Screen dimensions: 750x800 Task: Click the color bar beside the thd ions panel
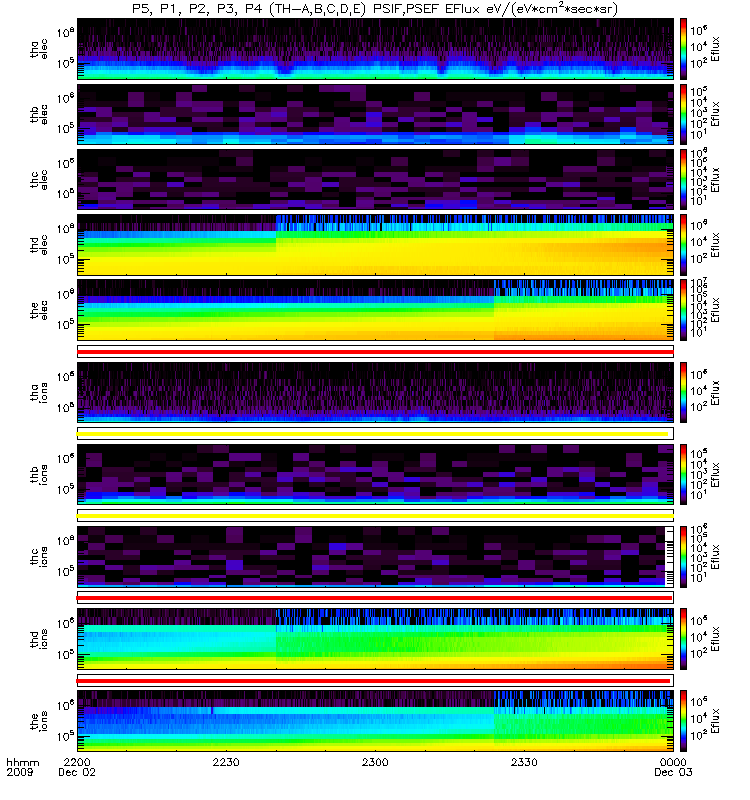[x=683, y=639]
